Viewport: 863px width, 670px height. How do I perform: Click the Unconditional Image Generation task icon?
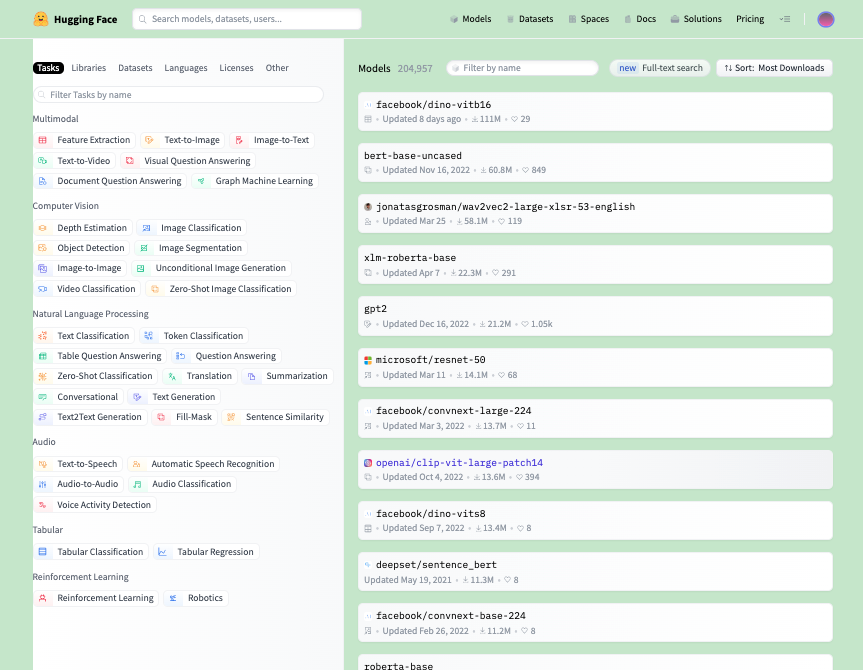click(x=141, y=269)
